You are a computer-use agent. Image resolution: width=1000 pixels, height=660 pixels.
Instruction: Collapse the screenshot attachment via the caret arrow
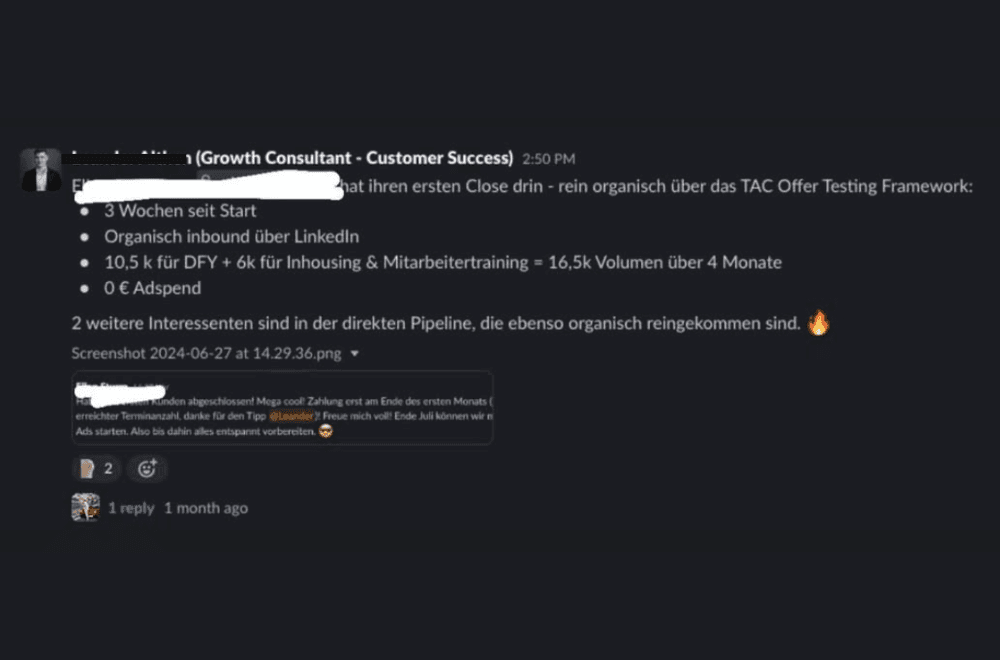click(355, 353)
